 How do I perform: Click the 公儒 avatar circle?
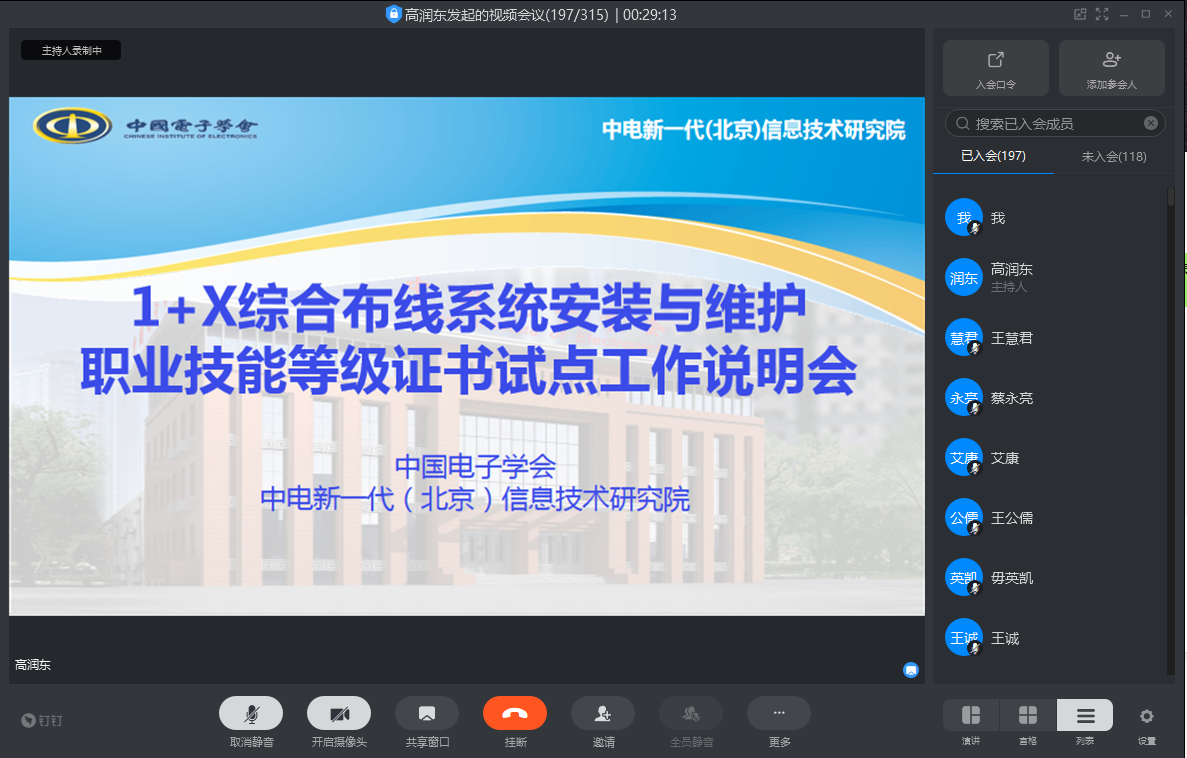pos(964,518)
